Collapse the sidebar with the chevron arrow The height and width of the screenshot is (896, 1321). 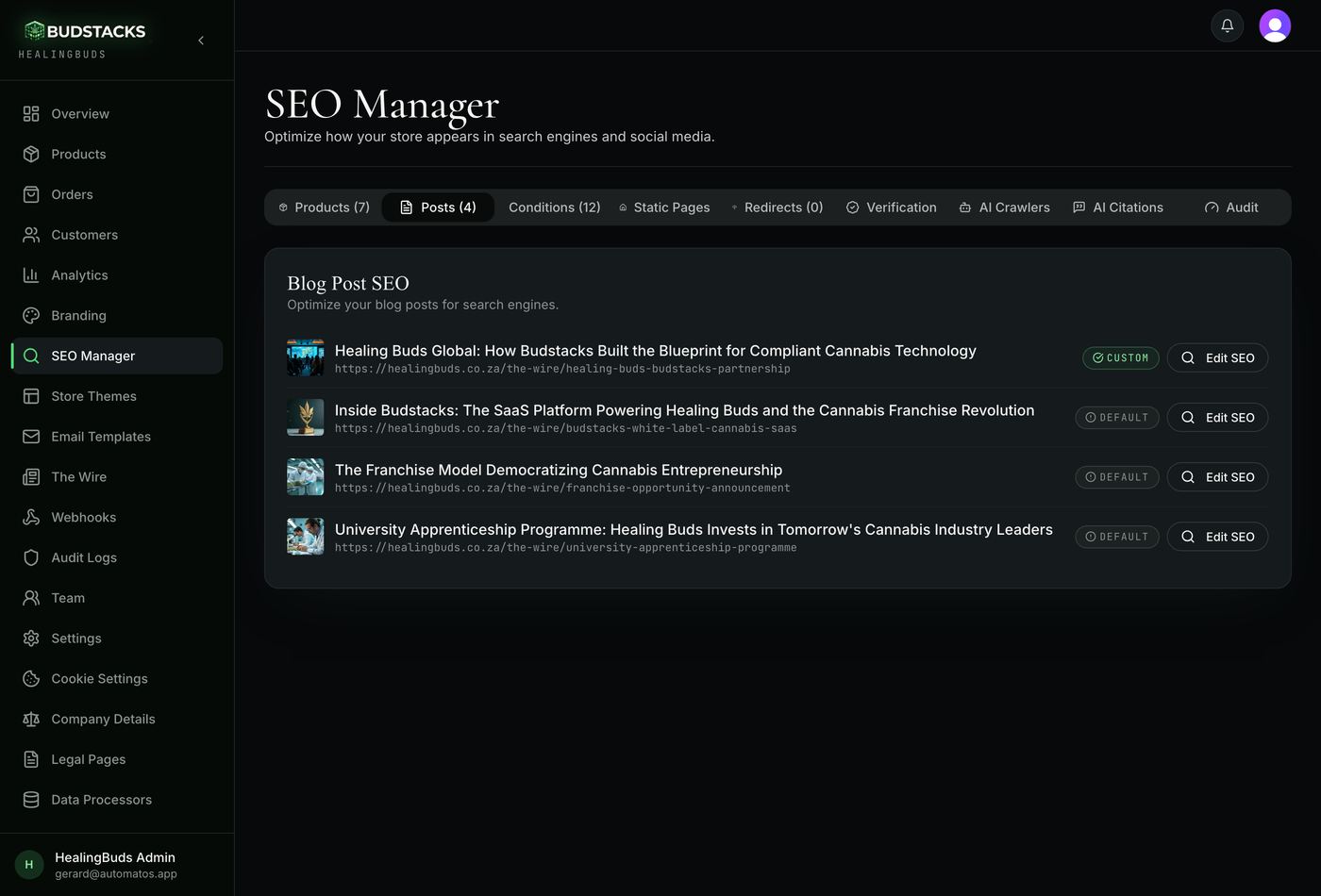(201, 41)
